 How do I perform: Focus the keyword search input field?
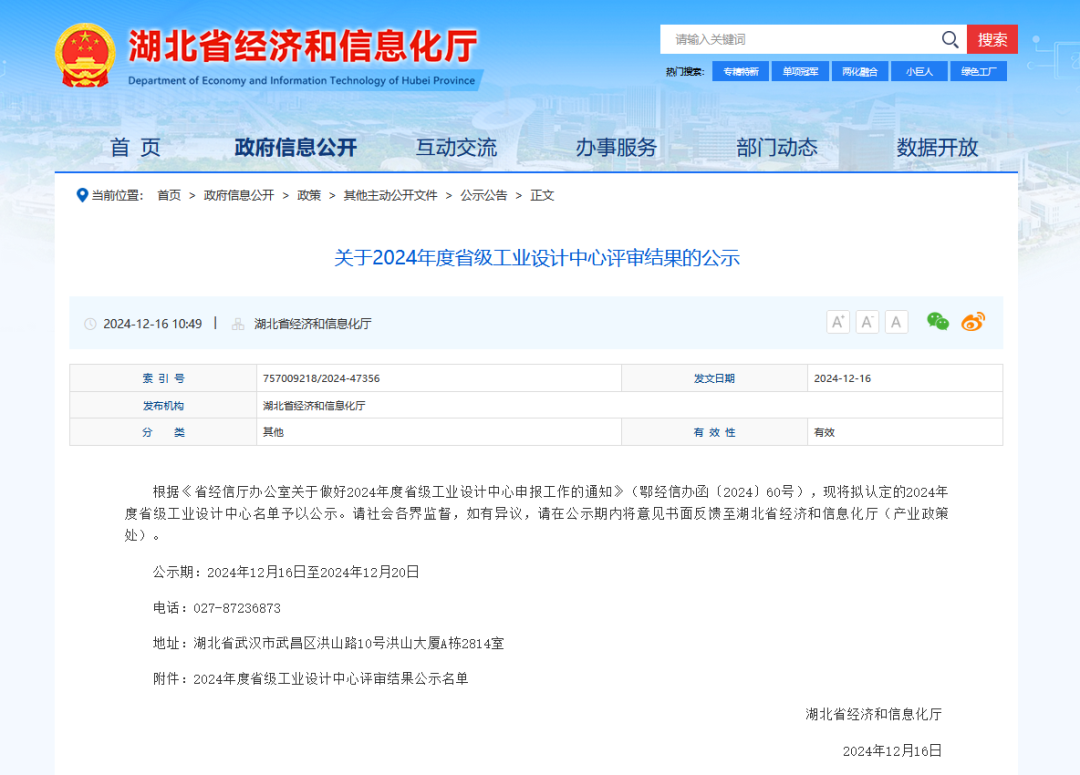pyautogui.click(x=800, y=39)
